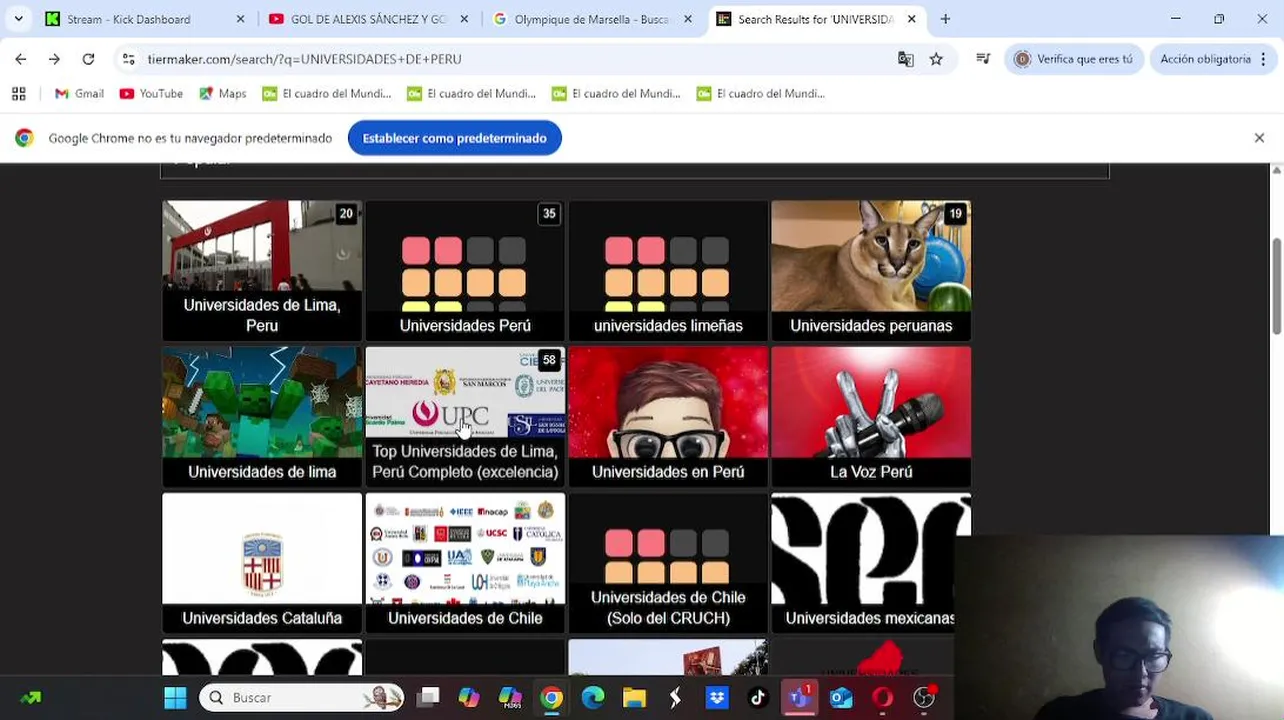
Task: Reload the tiermaker page
Action: [x=88, y=59]
